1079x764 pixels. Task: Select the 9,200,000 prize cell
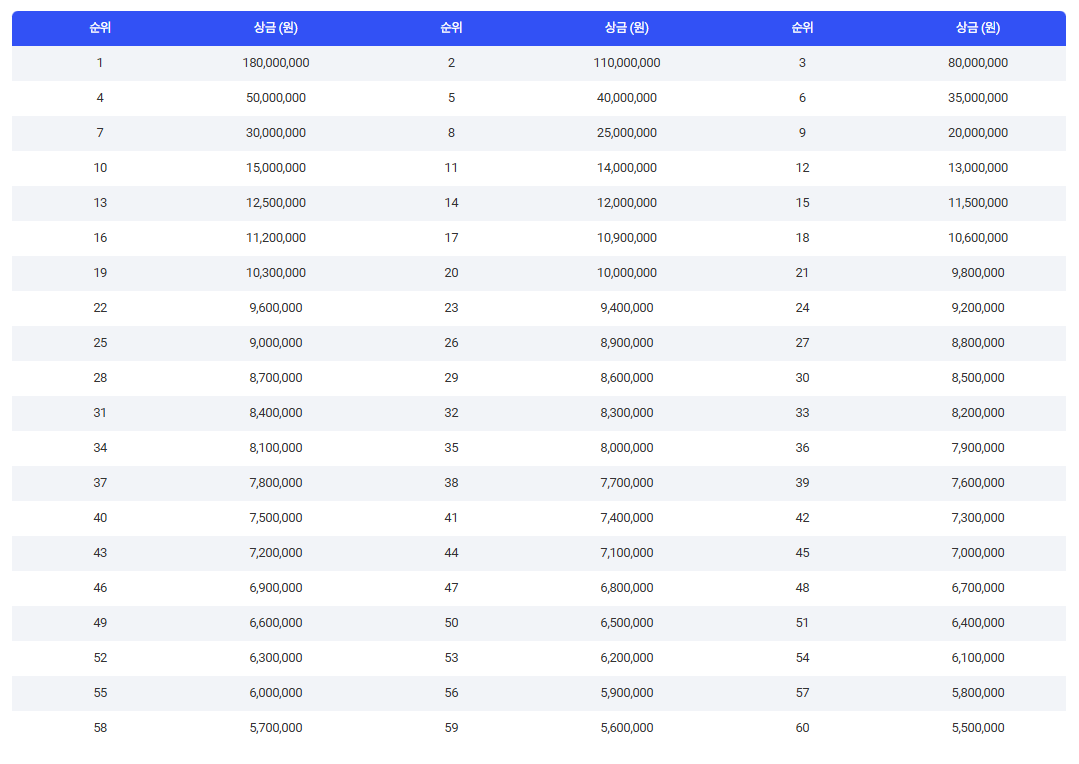977,308
